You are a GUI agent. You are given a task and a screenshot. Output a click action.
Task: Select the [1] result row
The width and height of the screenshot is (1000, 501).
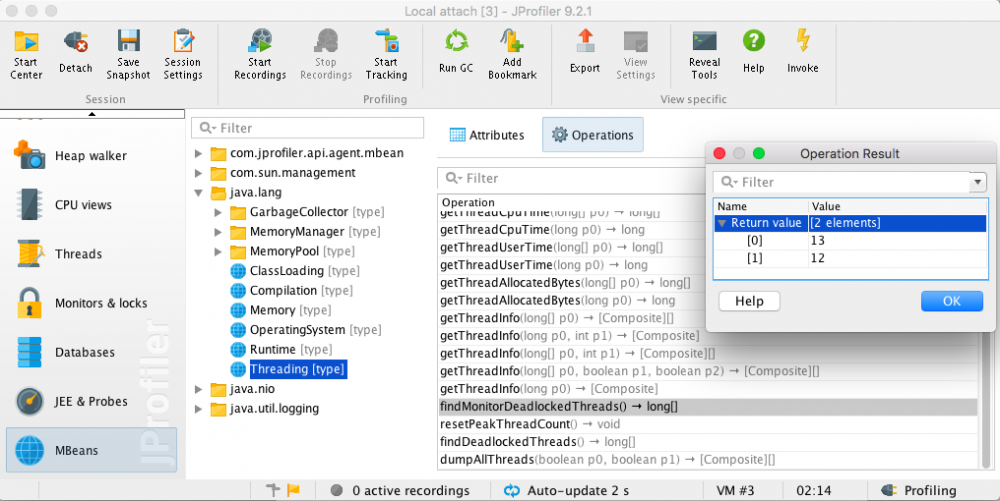tap(850, 258)
